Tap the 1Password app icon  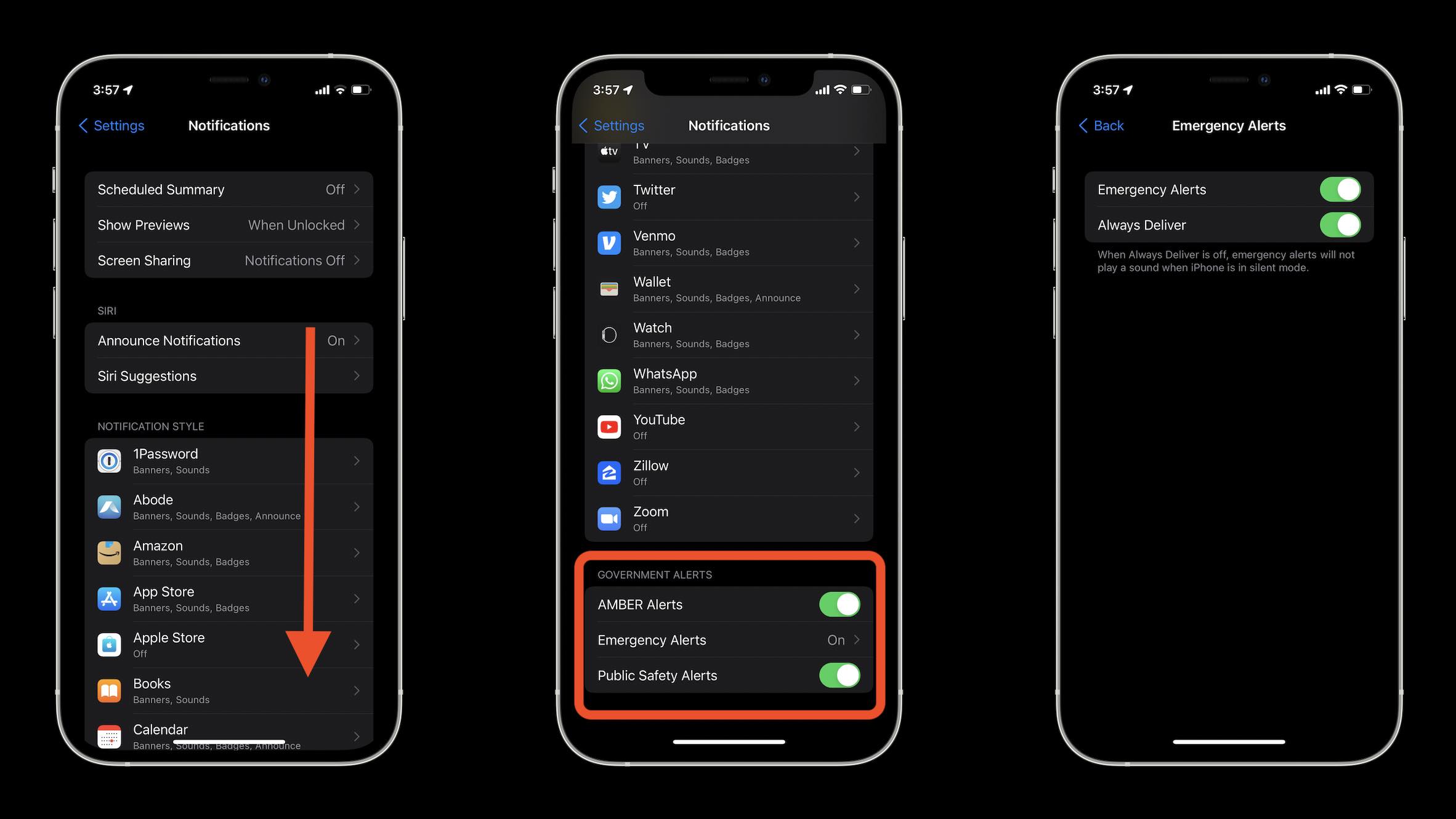109,461
